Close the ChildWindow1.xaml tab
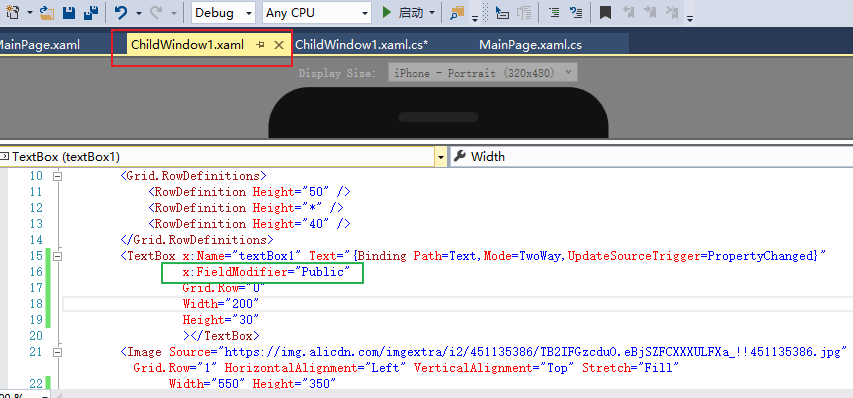 [x=279, y=45]
